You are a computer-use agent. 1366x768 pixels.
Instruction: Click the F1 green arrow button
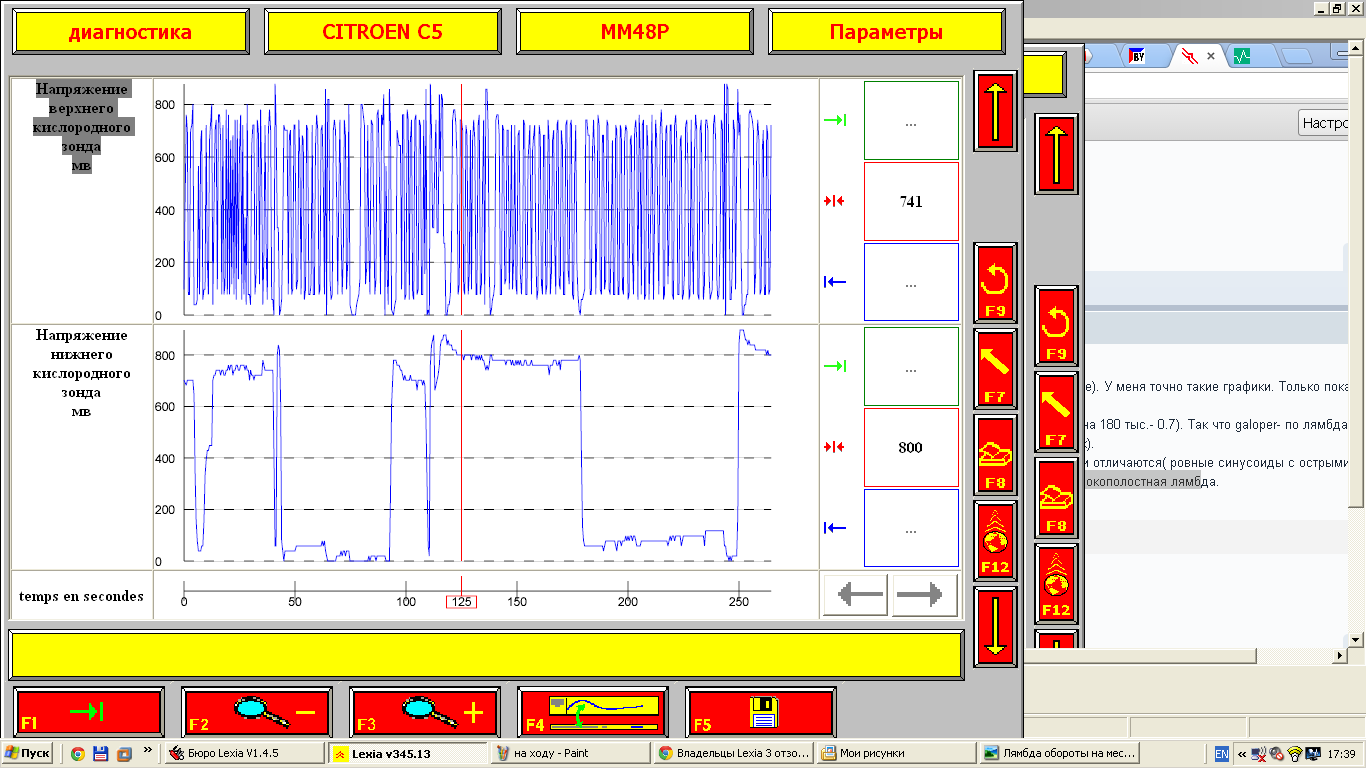(89, 712)
